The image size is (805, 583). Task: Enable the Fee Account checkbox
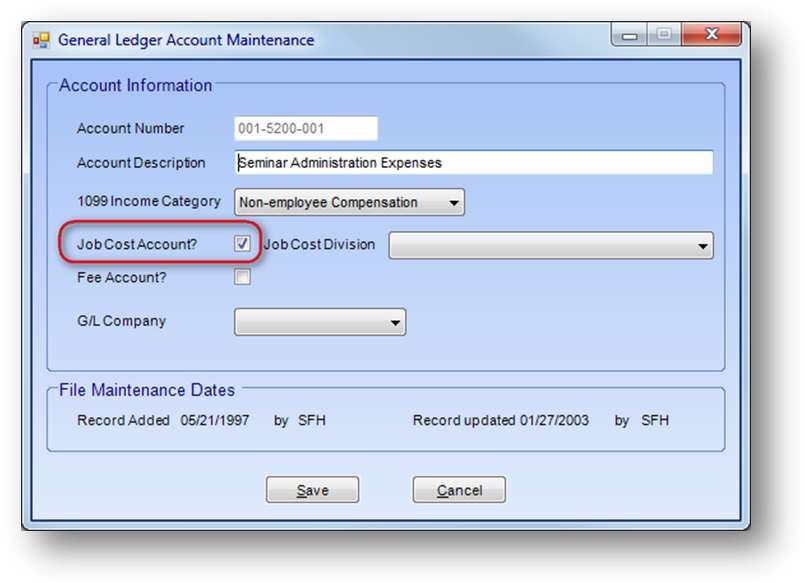[x=242, y=278]
